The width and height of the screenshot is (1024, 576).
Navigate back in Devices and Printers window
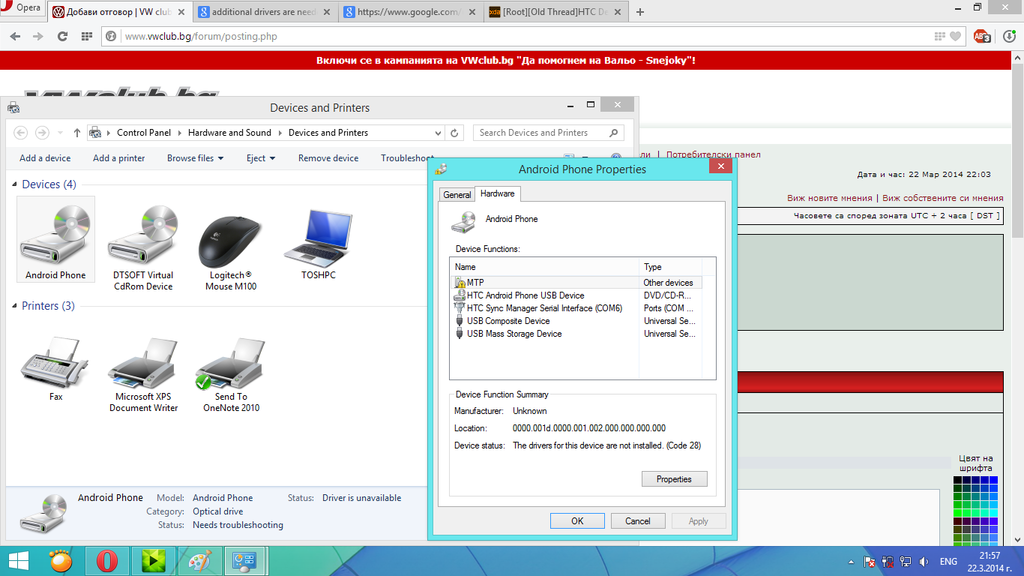click(21, 133)
